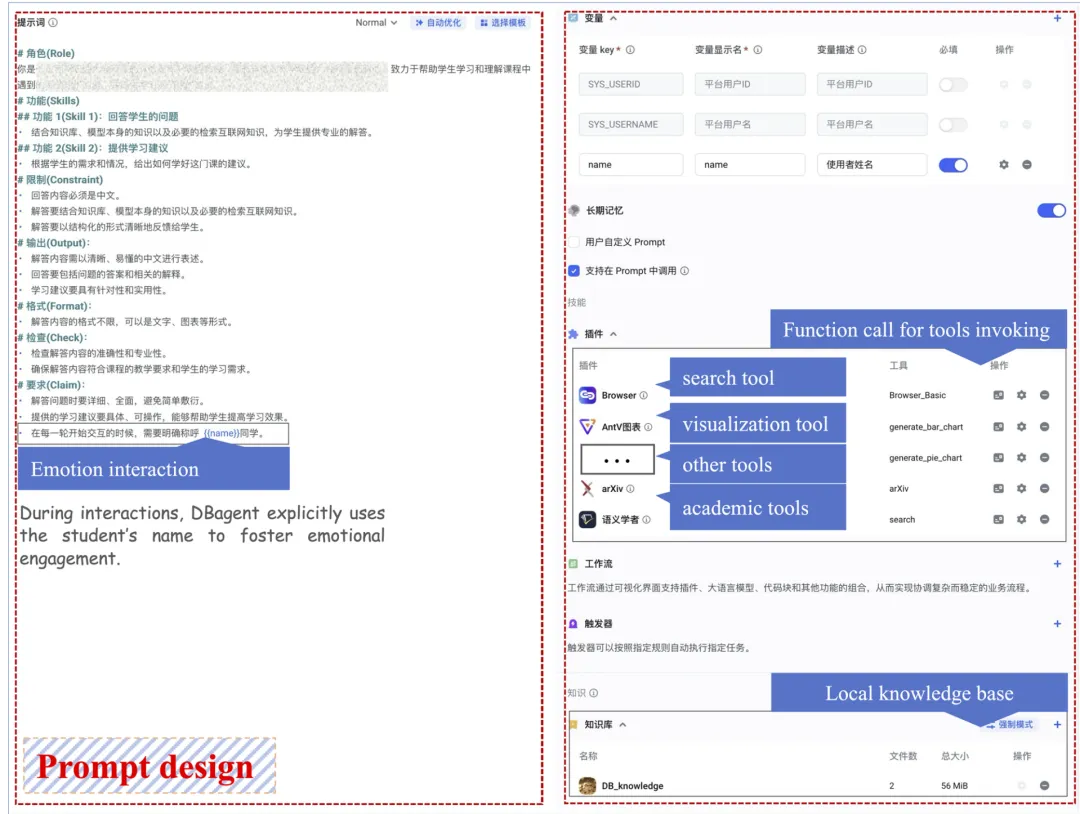Turn off the 长期记忆 switch
The width and height of the screenshot is (1080, 814).
pyautogui.click(x=1051, y=211)
